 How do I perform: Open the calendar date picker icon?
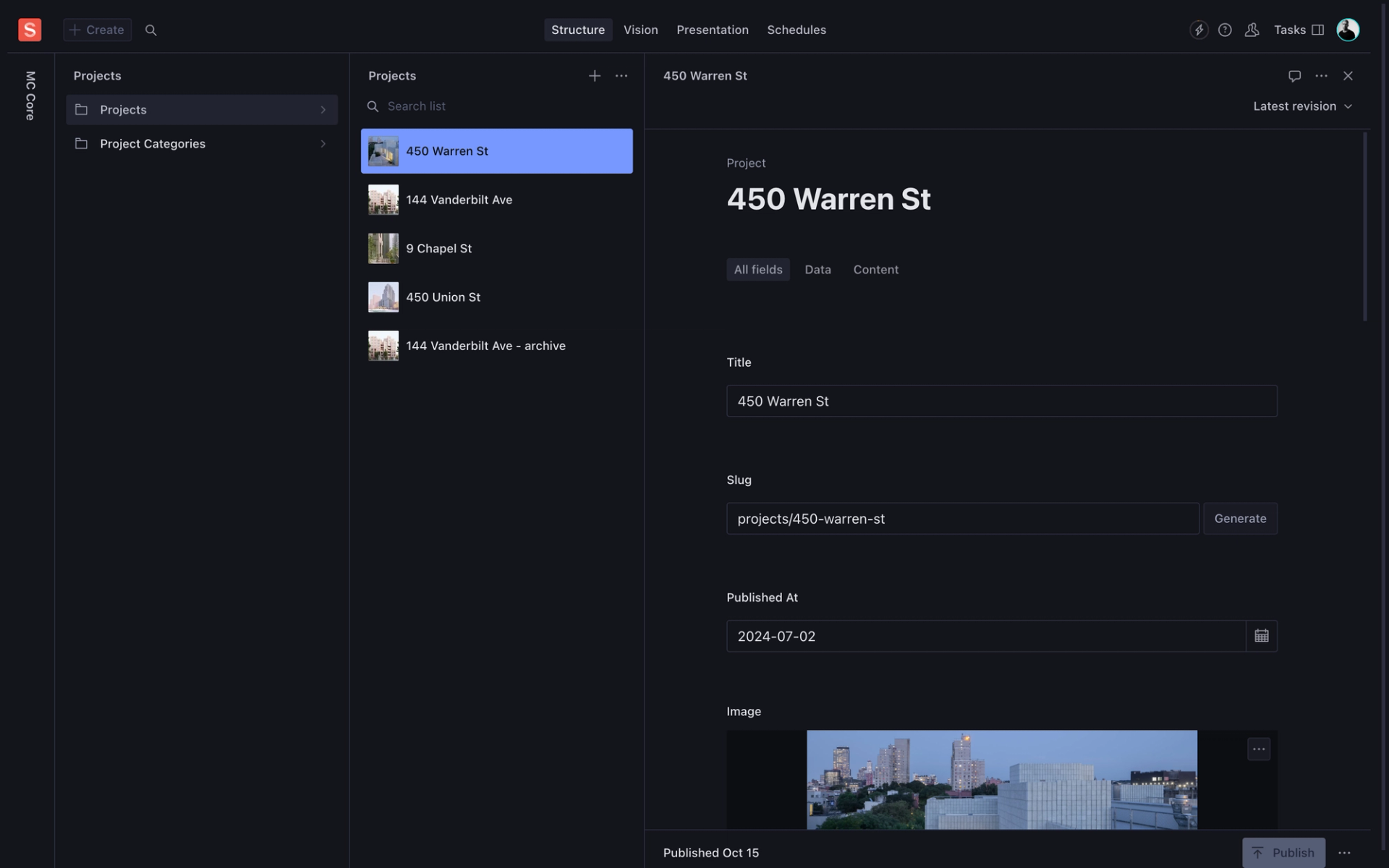[x=1261, y=636]
